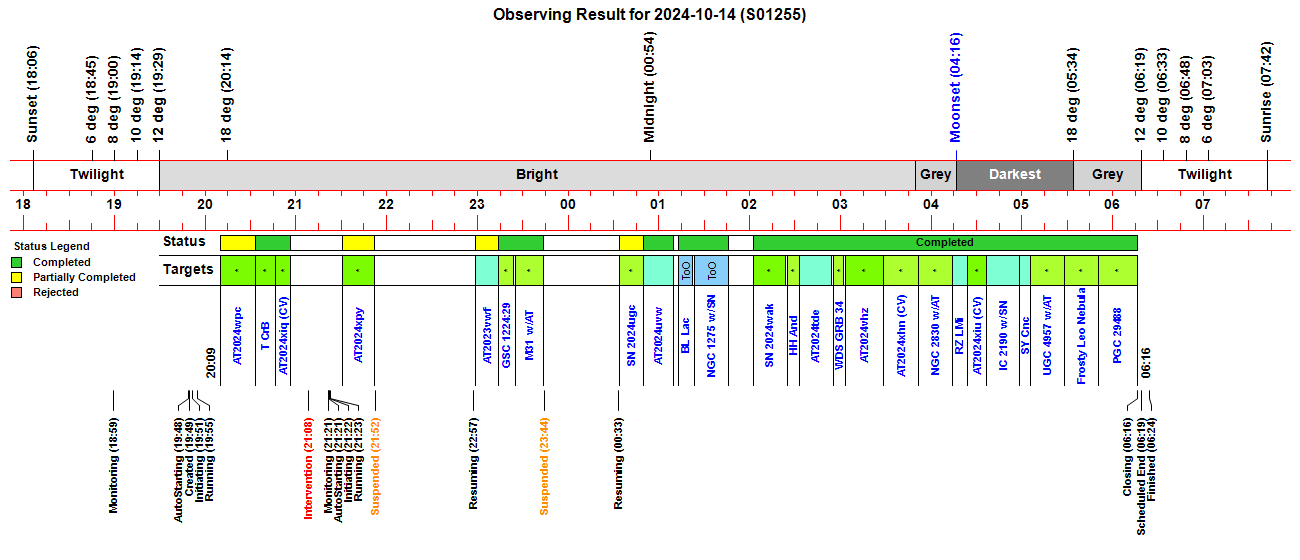Open the HH And target label
This screenshot has height=560, width=1300.
point(793,334)
